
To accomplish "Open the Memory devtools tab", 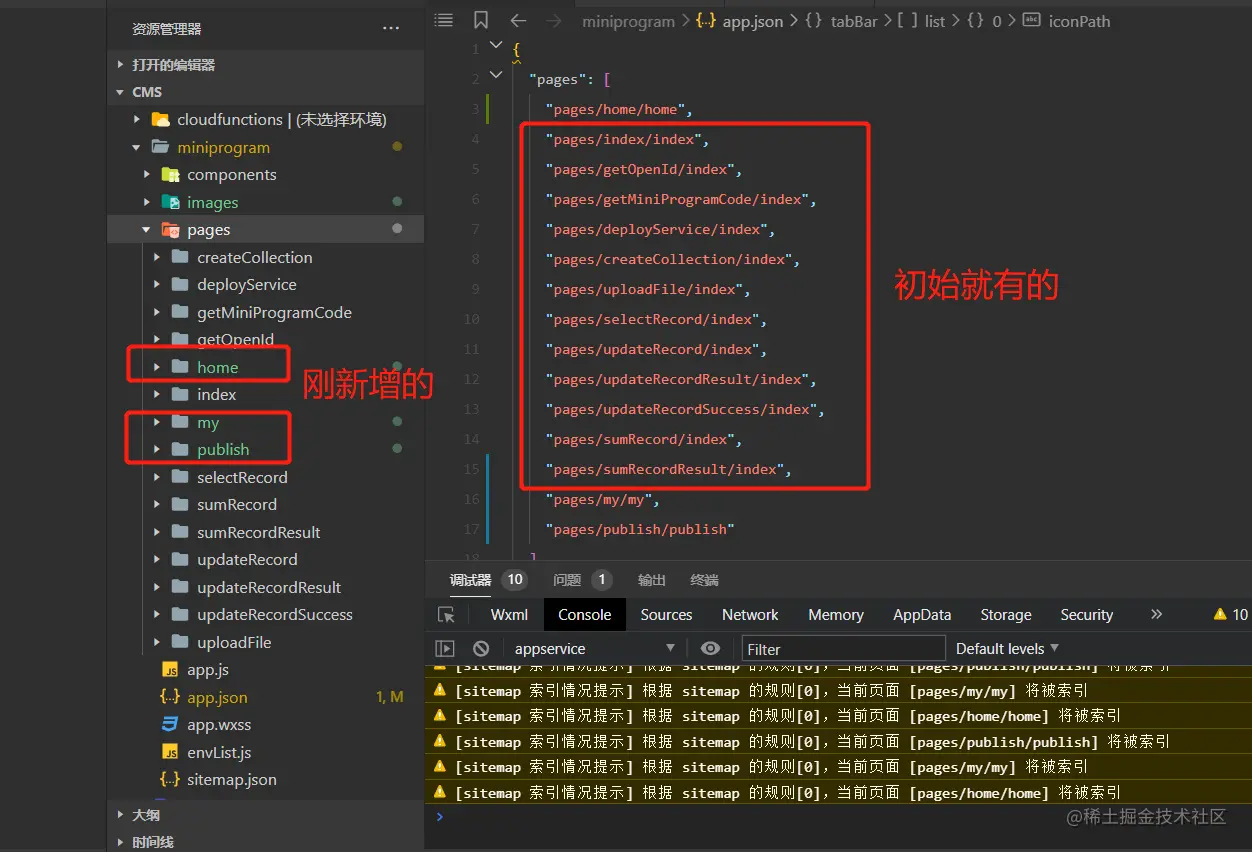I will pyautogui.click(x=836, y=614).
